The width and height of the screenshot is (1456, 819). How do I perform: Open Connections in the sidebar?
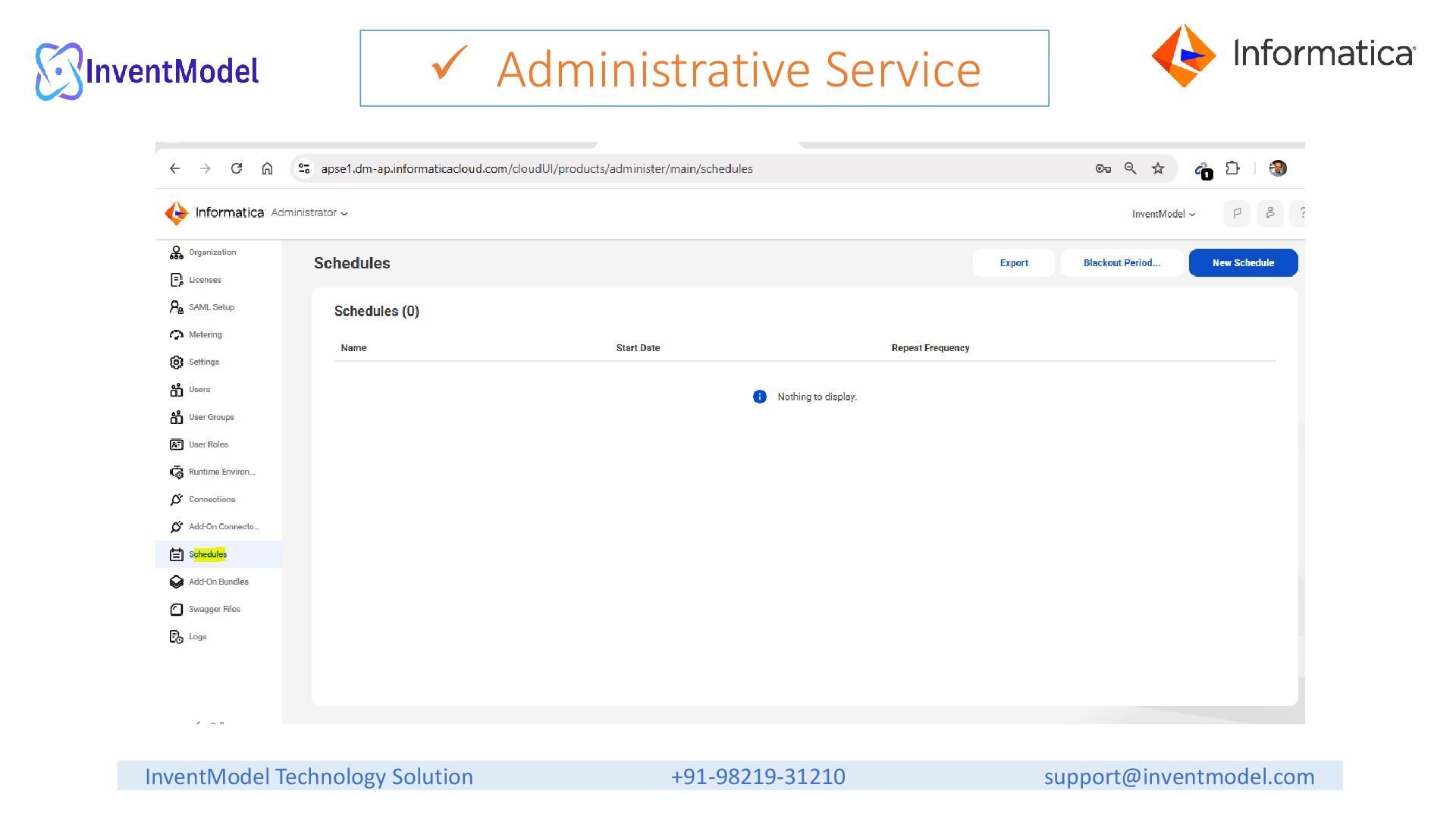212,499
